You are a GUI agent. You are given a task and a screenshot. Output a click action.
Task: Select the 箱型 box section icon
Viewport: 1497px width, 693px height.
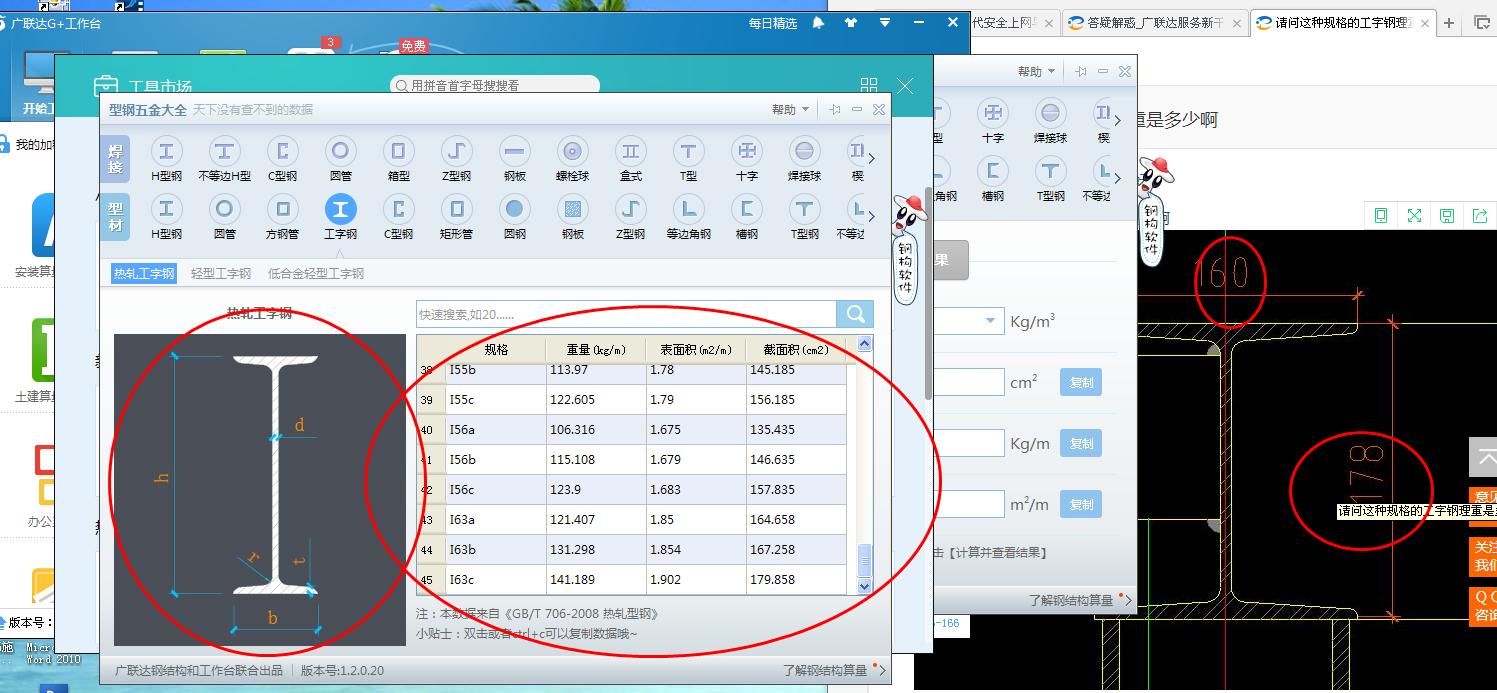pos(398,151)
